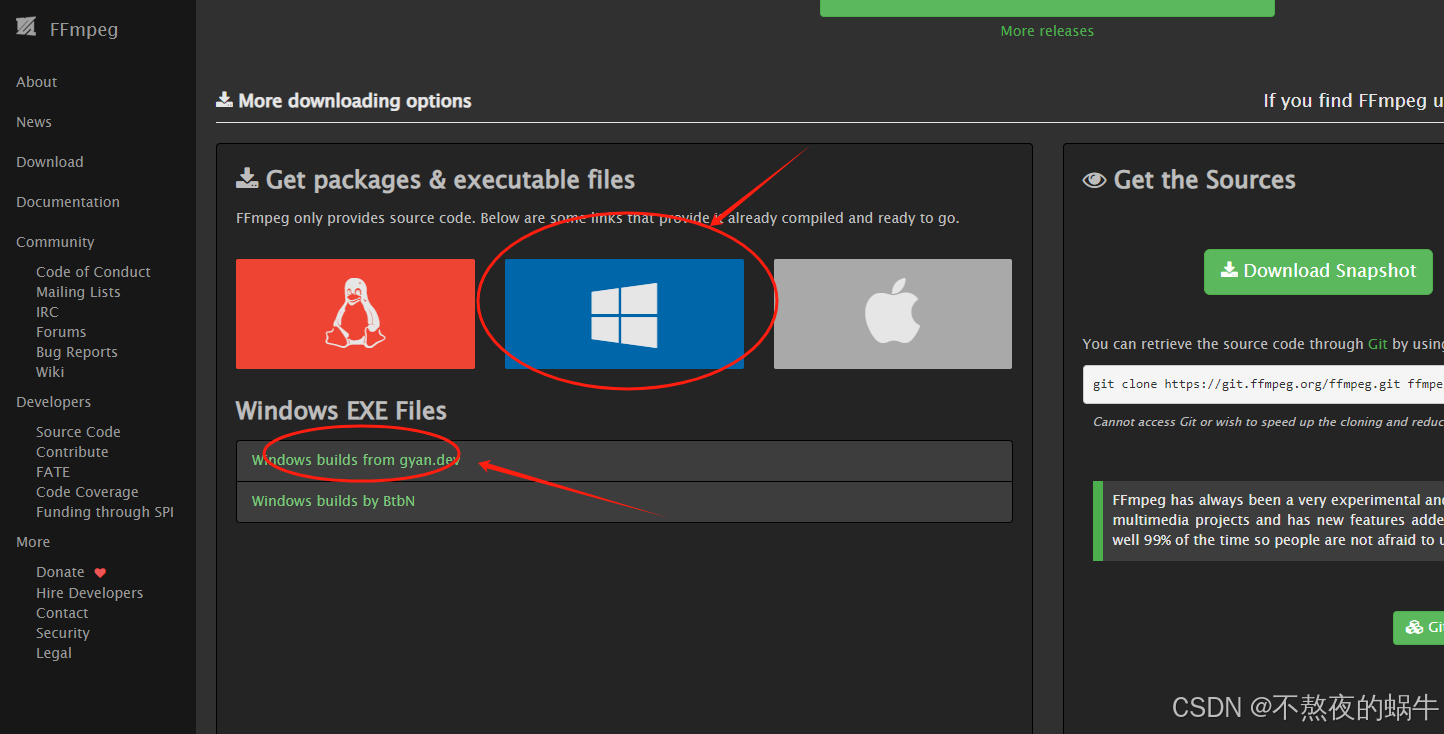Click the FFmpeg logo icon
This screenshot has width=1444, height=734.
coord(26,28)
